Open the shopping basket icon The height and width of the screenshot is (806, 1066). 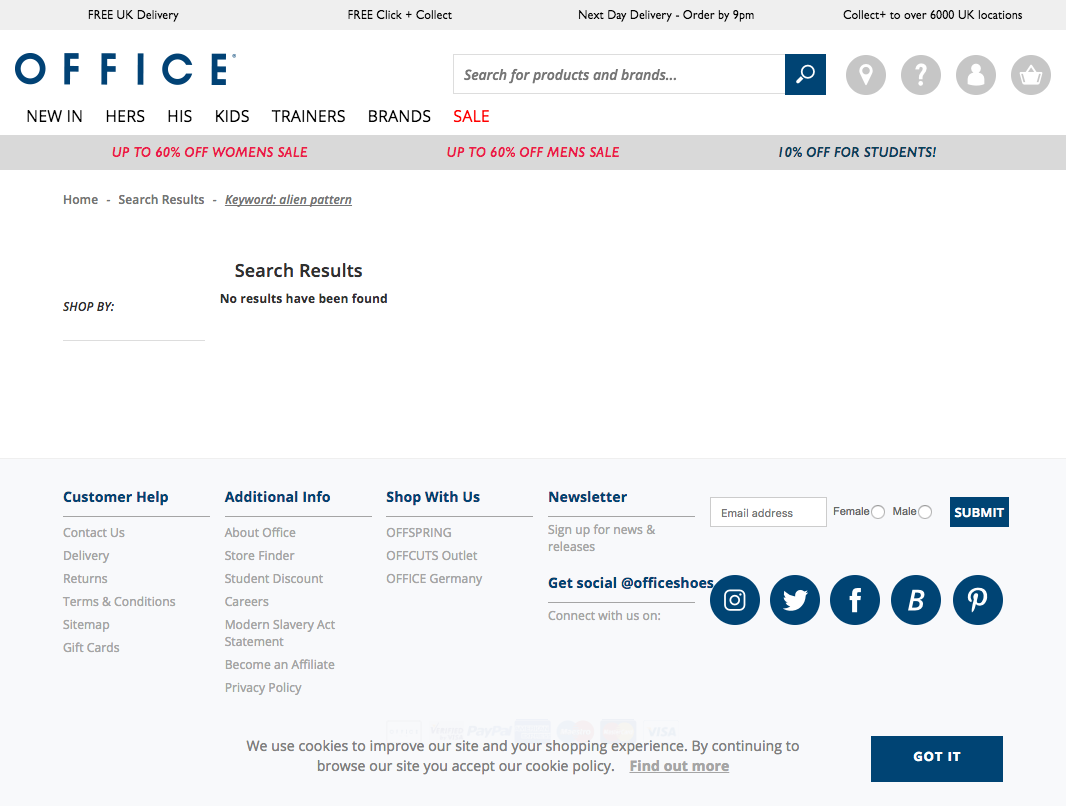click(1031, 75)
